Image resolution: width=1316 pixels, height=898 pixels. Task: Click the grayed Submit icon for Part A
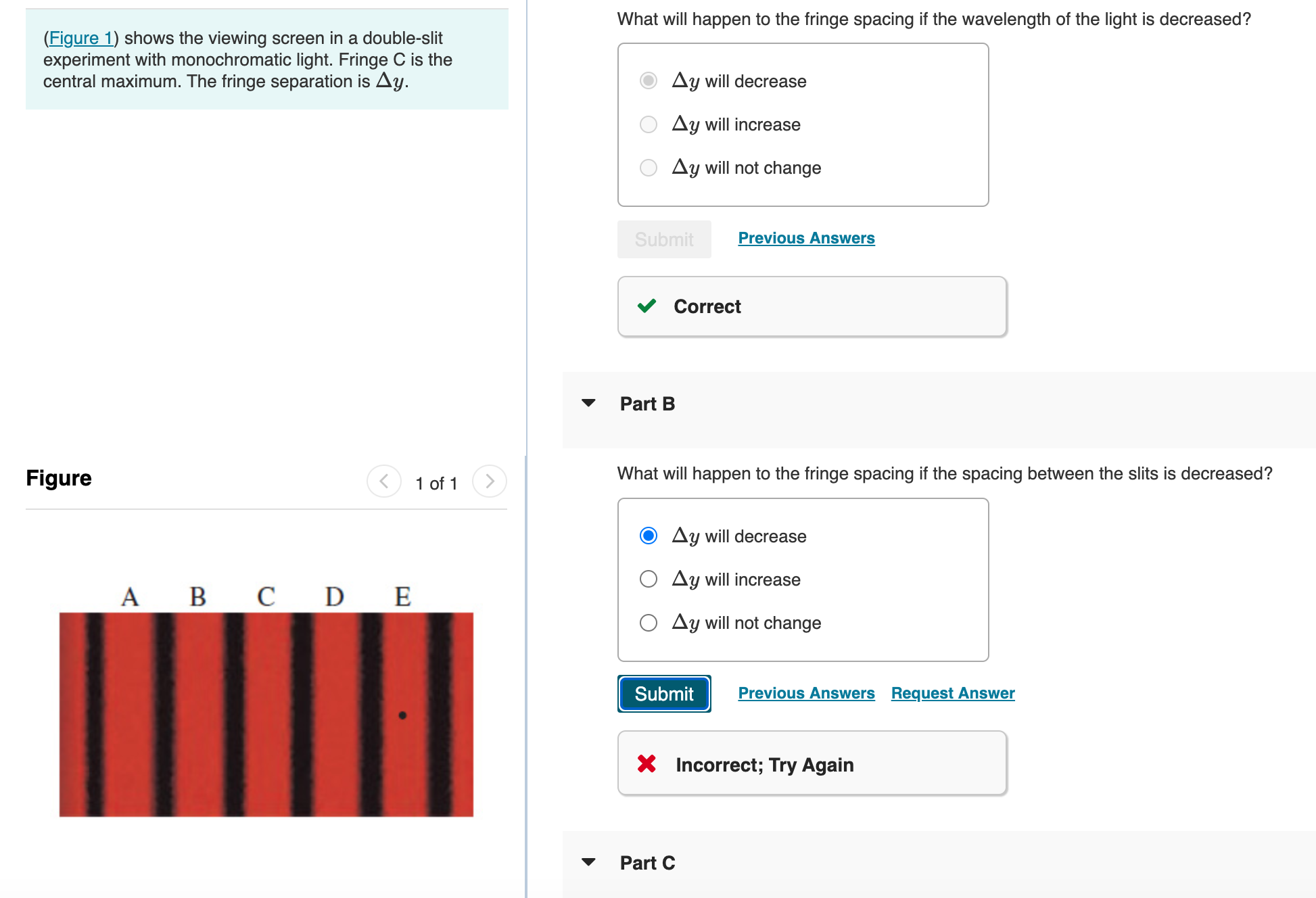663,239
